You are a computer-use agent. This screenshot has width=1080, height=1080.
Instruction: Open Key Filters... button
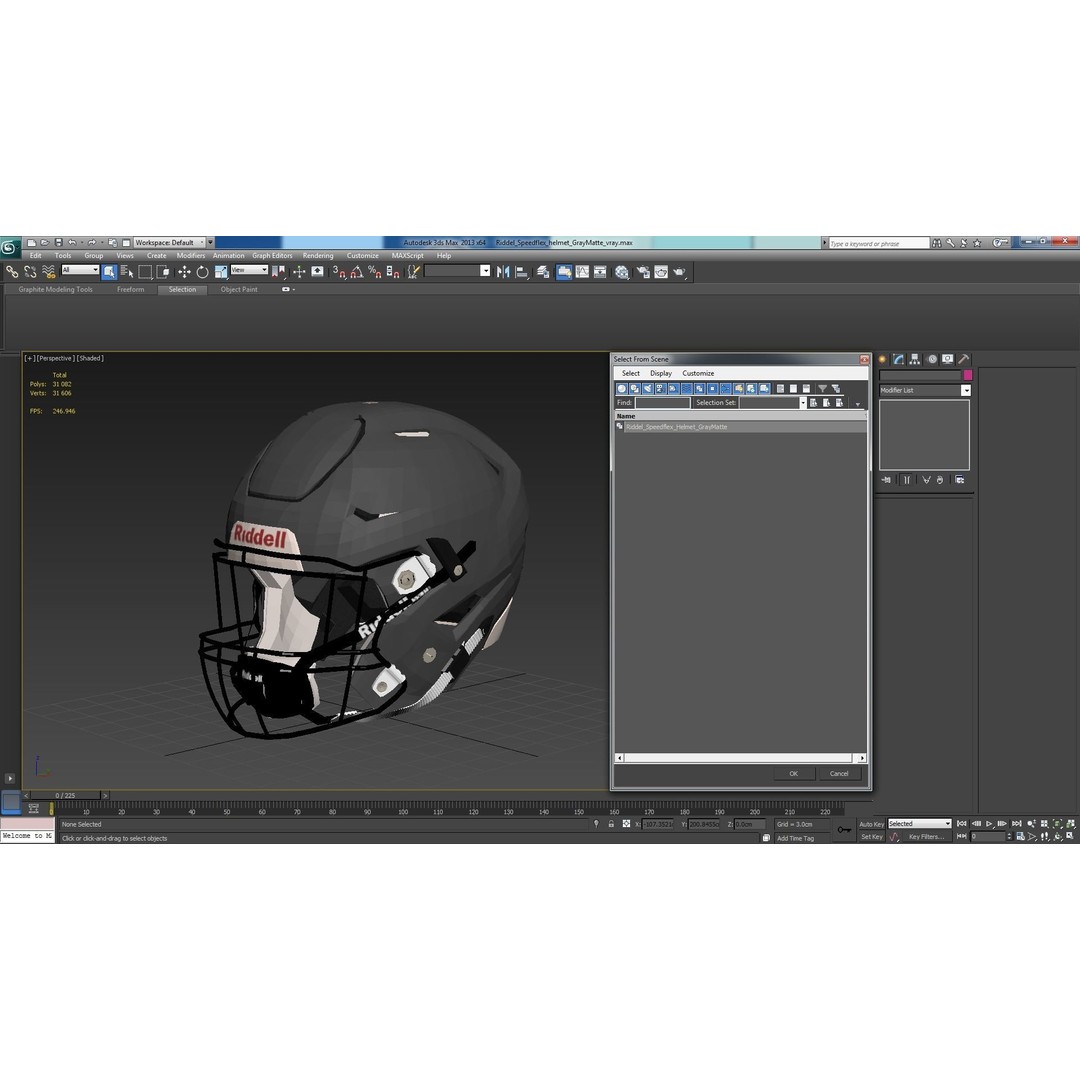coord(926,837)
